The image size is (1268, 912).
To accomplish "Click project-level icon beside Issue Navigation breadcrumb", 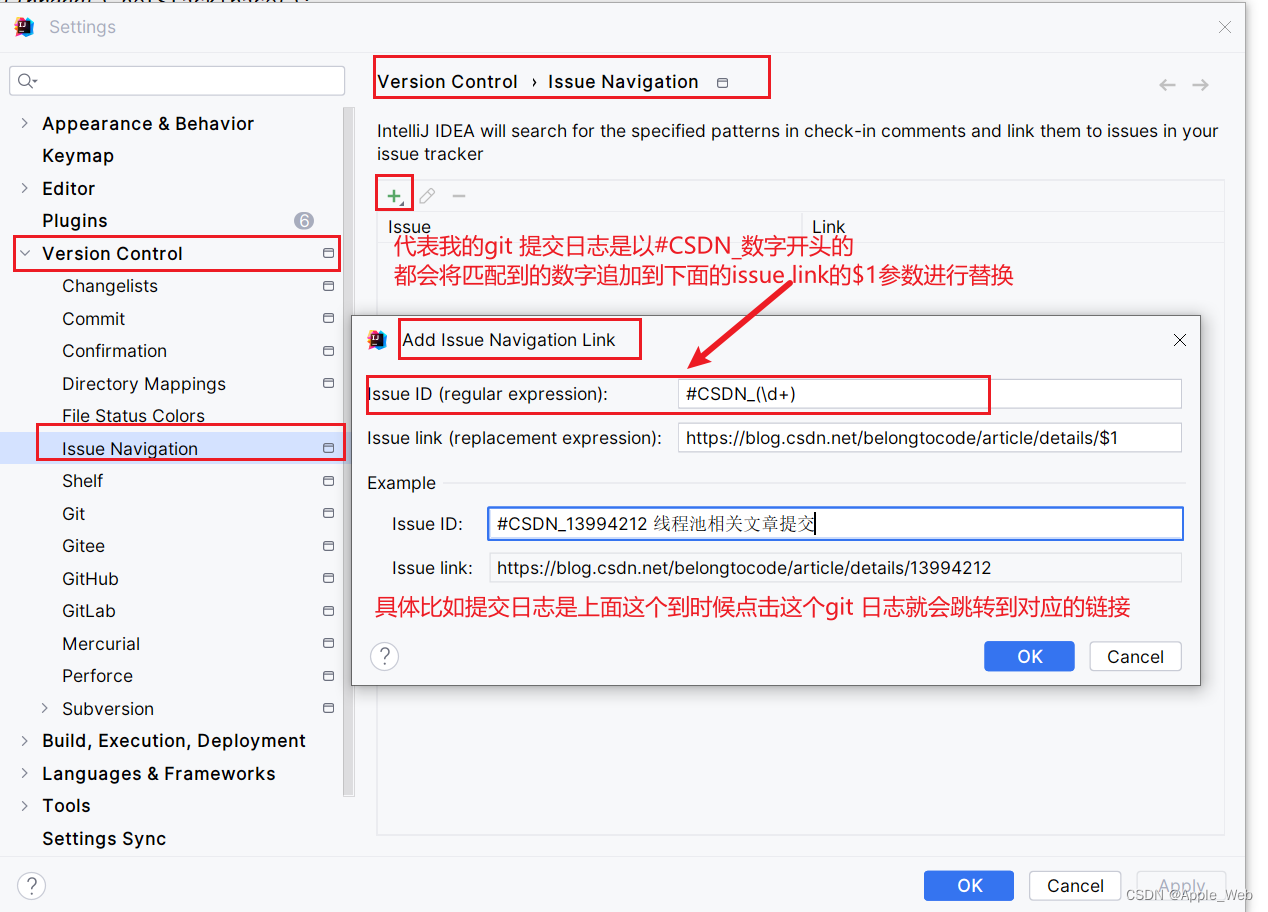I will (x=723, y=83).
